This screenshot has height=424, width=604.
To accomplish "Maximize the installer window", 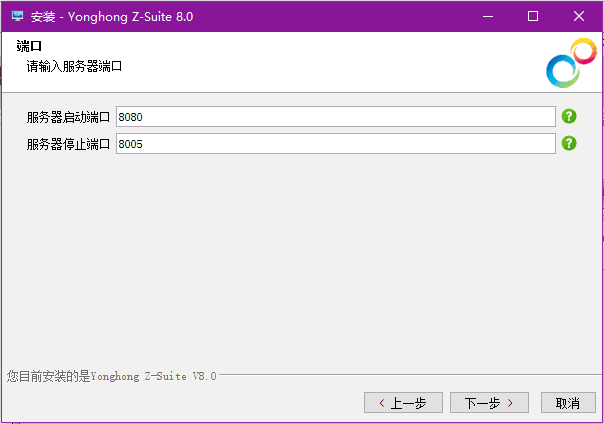I will [x=533, y=16].
